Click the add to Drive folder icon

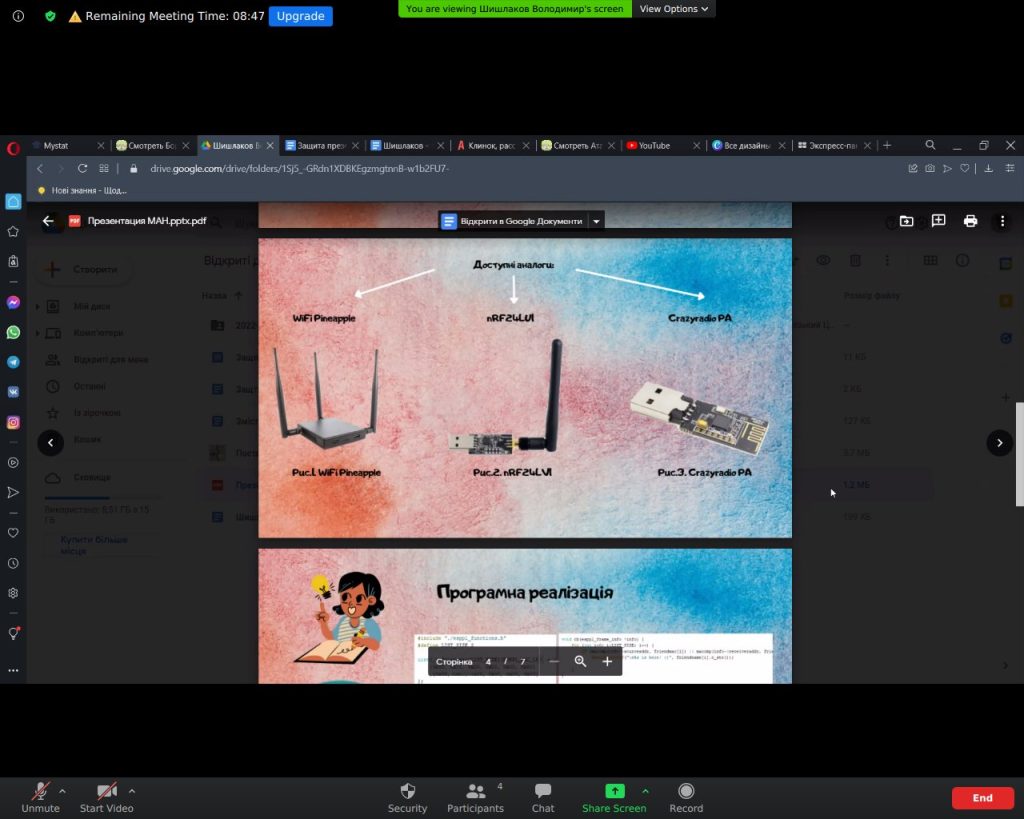(x=906, y=221)
